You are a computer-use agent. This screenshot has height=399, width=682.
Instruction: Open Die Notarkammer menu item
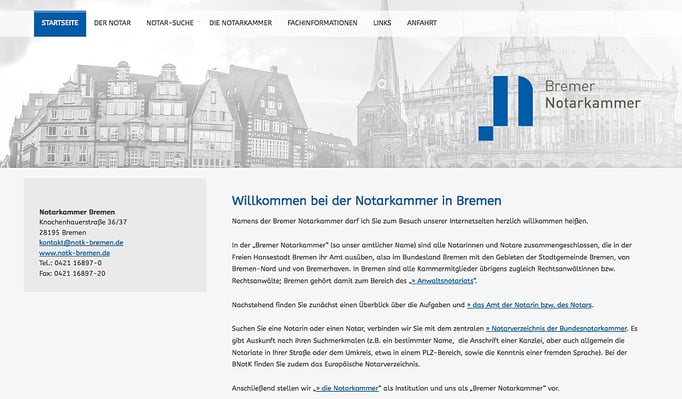tap(241, 23)
